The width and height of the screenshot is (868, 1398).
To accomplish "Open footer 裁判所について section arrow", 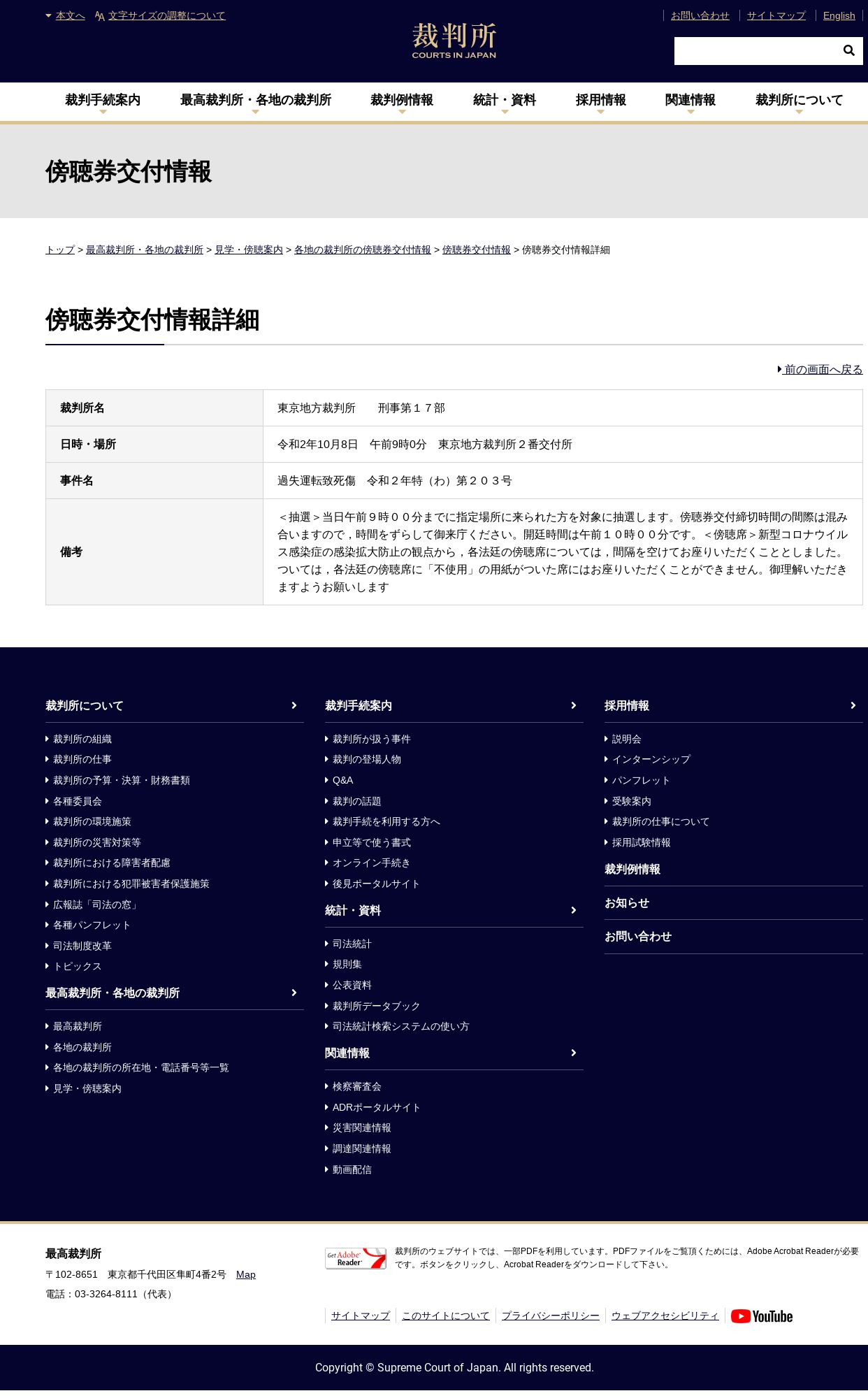I will coord(294,705).
